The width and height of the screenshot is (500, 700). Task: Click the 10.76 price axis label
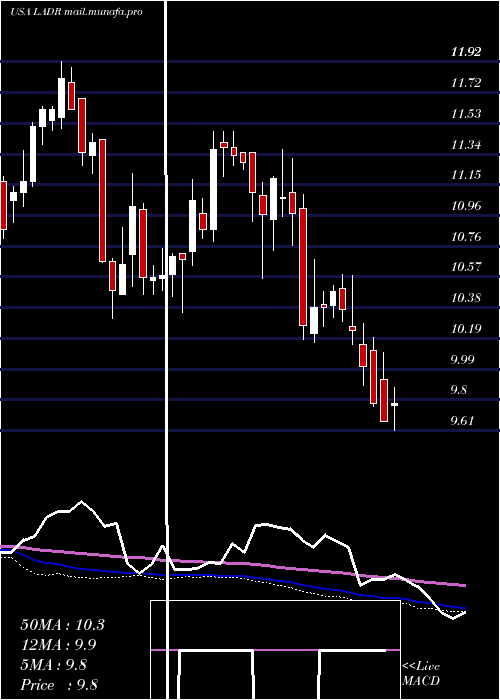tap(466, 236)
